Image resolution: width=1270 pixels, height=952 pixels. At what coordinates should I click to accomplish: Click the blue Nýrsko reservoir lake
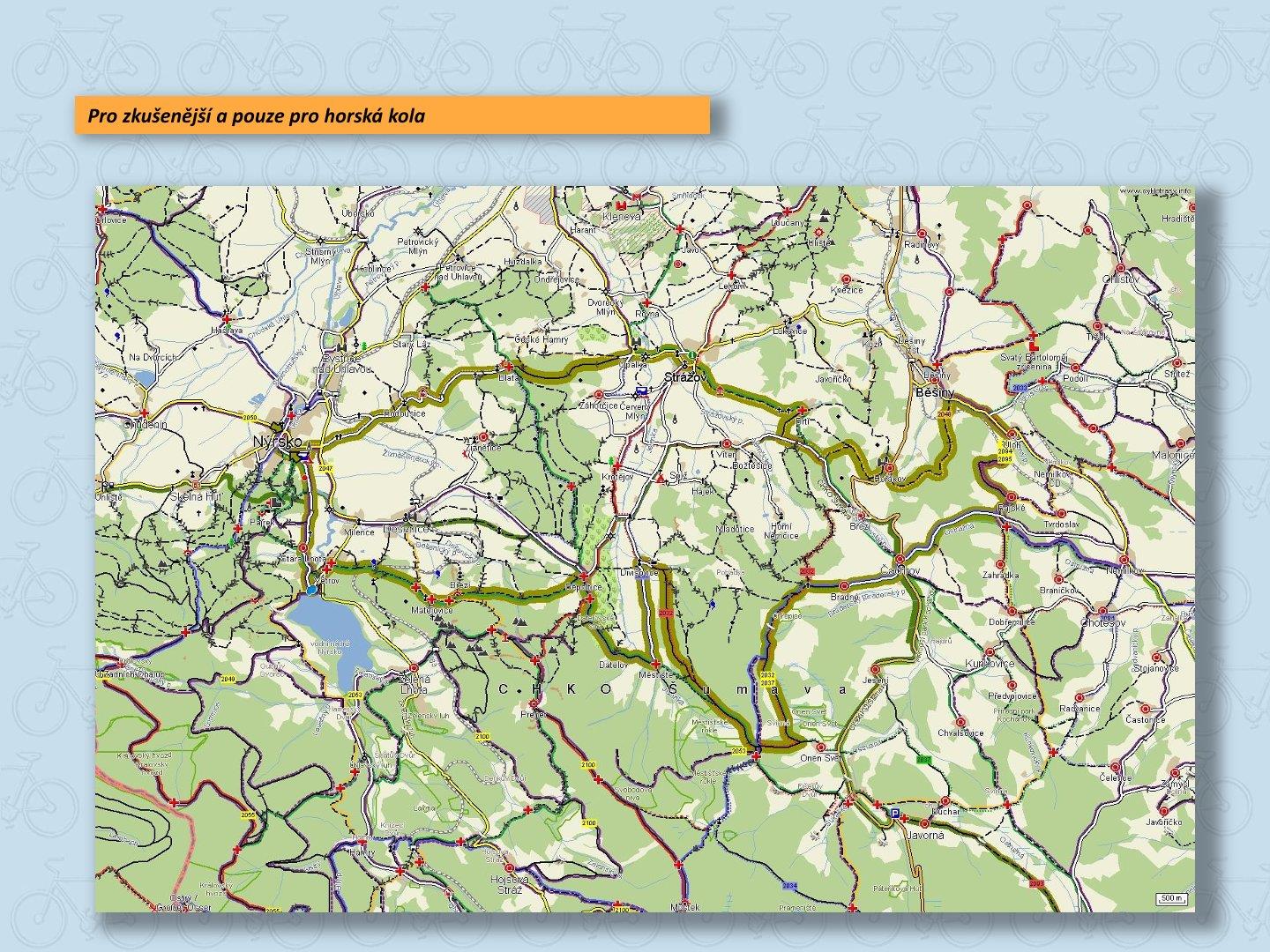329,632
